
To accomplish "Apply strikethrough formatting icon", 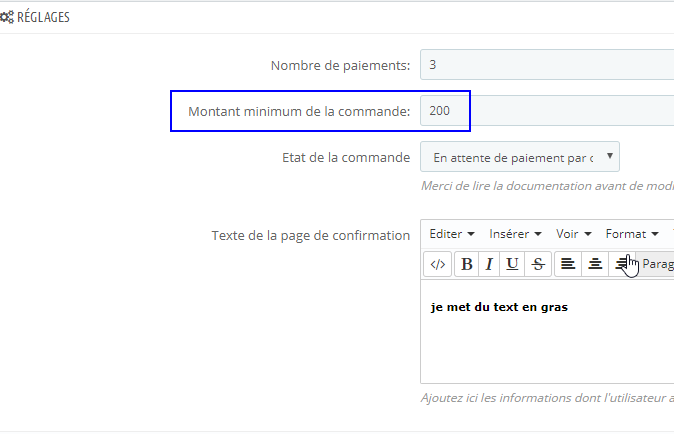I will coord(538,264).
